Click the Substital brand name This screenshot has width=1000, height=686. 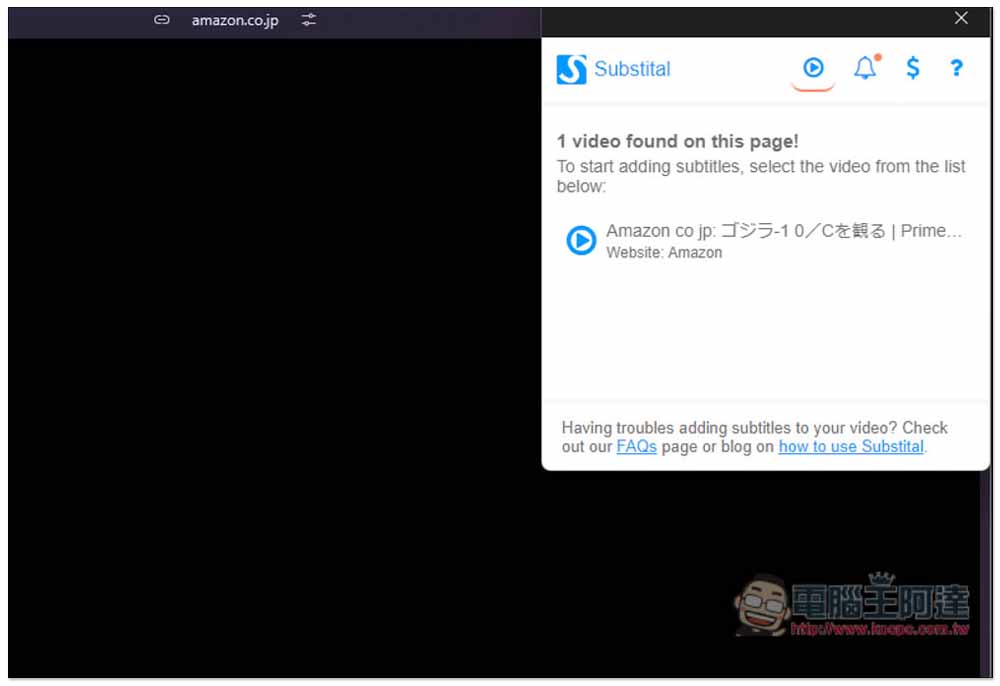632,69
